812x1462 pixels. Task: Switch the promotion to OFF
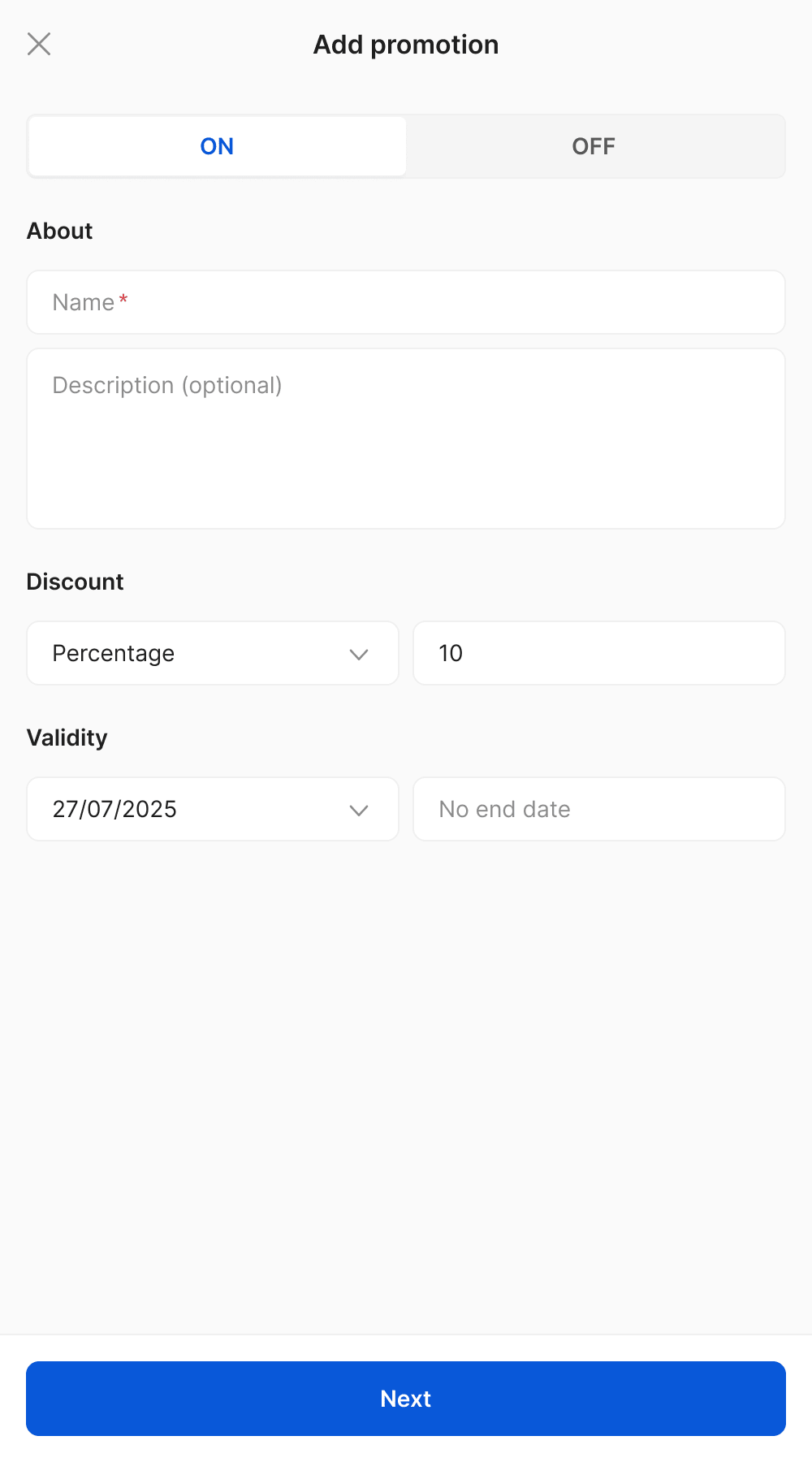[594, 146]
